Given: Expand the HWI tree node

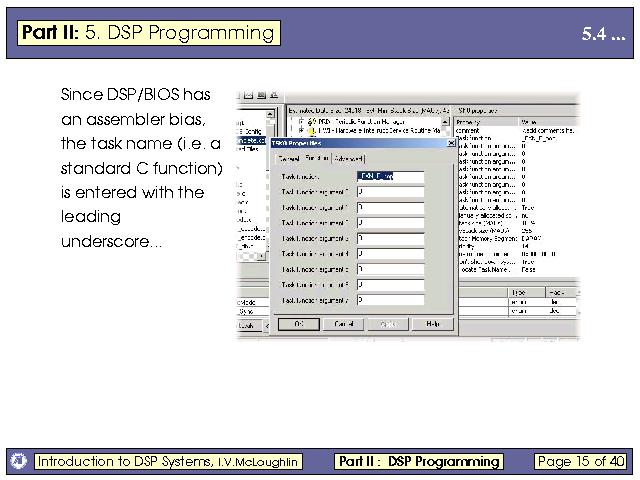Looking at the screenshot, I should (300, 131).
